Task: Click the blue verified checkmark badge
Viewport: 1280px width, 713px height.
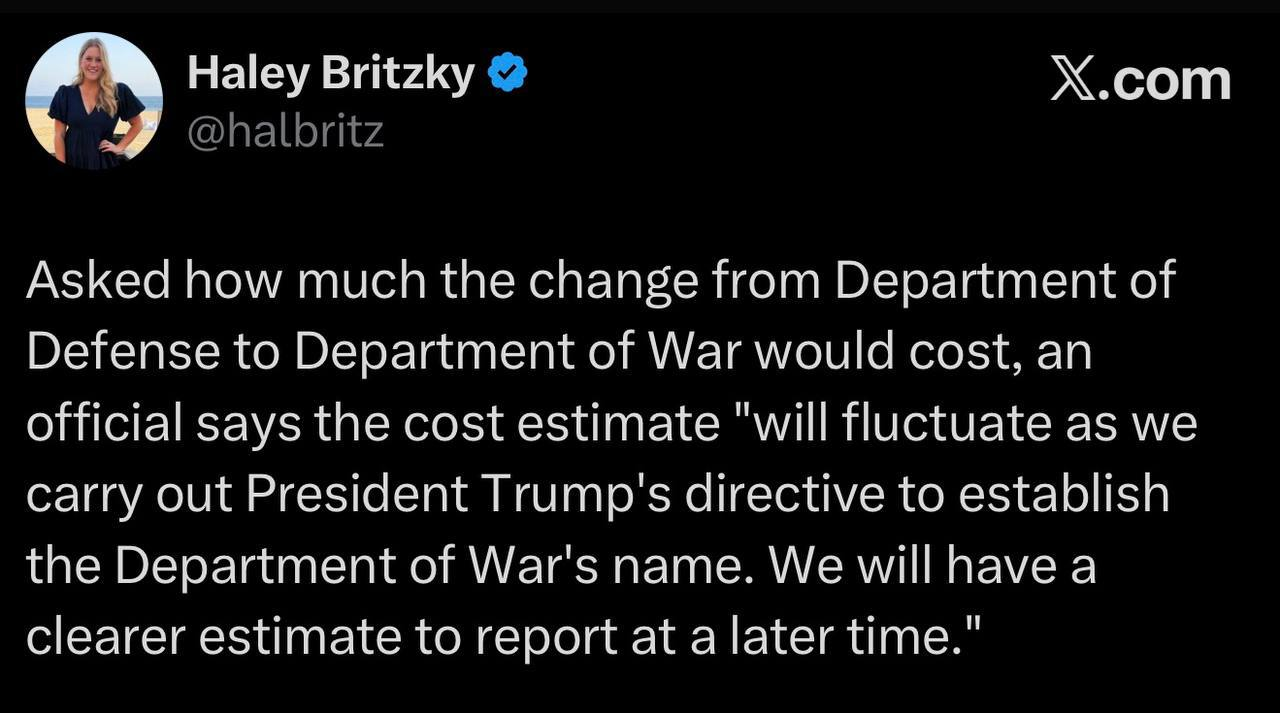Action: point(507,73)
